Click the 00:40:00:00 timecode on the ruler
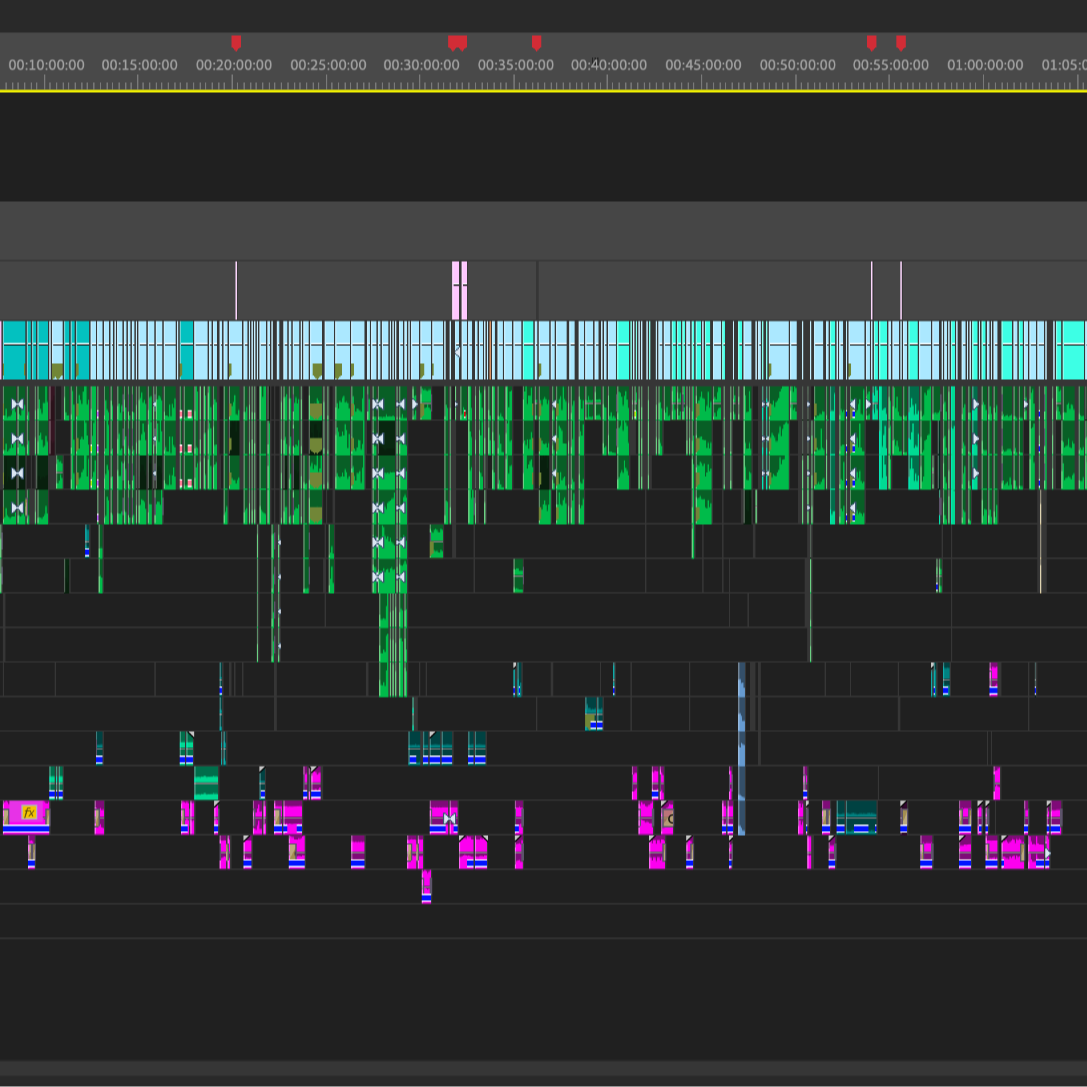The image size is (1087, 1087). tap(609, 65)
